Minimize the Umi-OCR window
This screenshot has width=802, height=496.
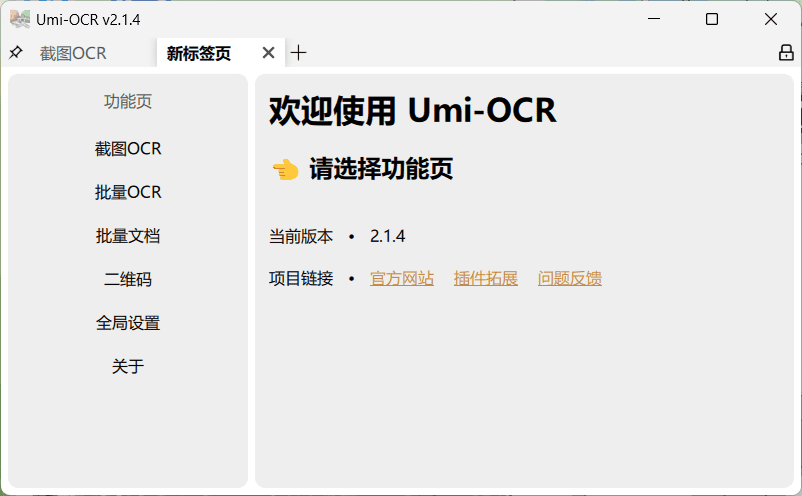pos(653,19)
